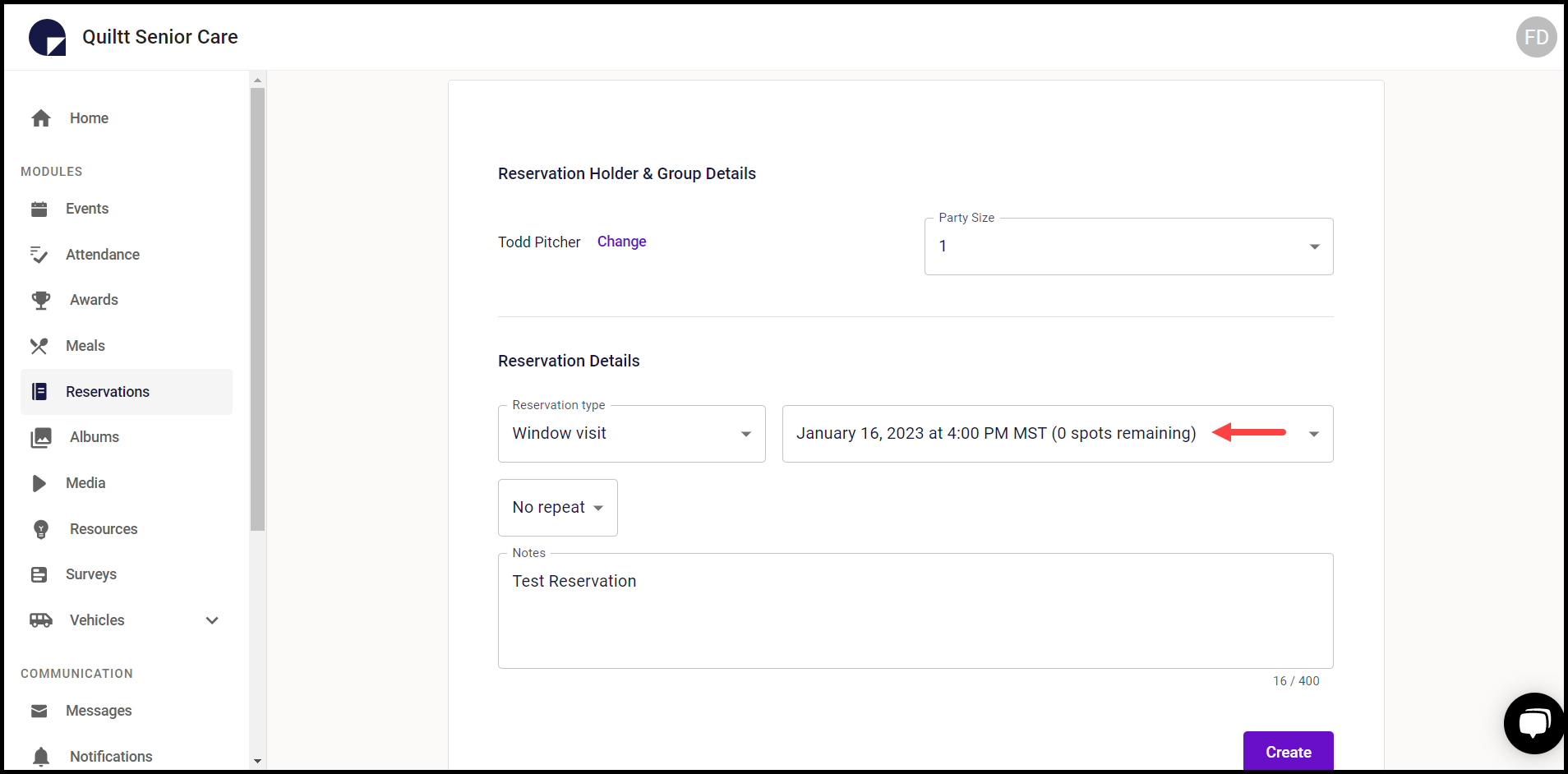
Task: Click the sidebar scrollbar thumb
Action: tap(257, 309)
